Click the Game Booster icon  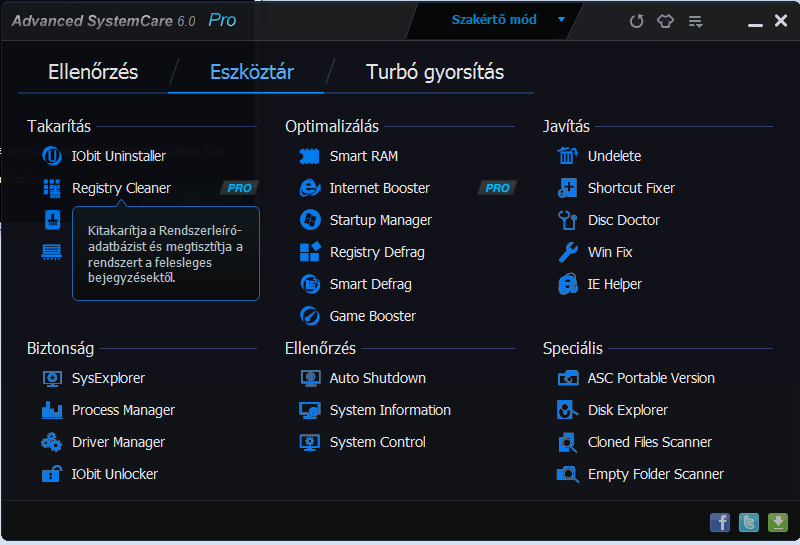coord(310,316)
